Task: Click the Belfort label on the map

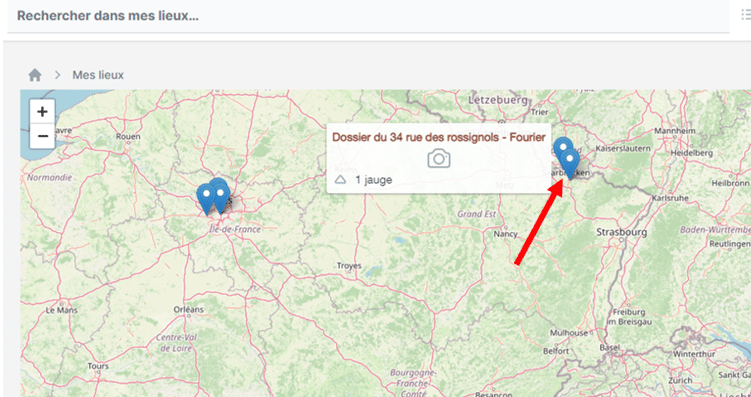Action: pos(556,351)
